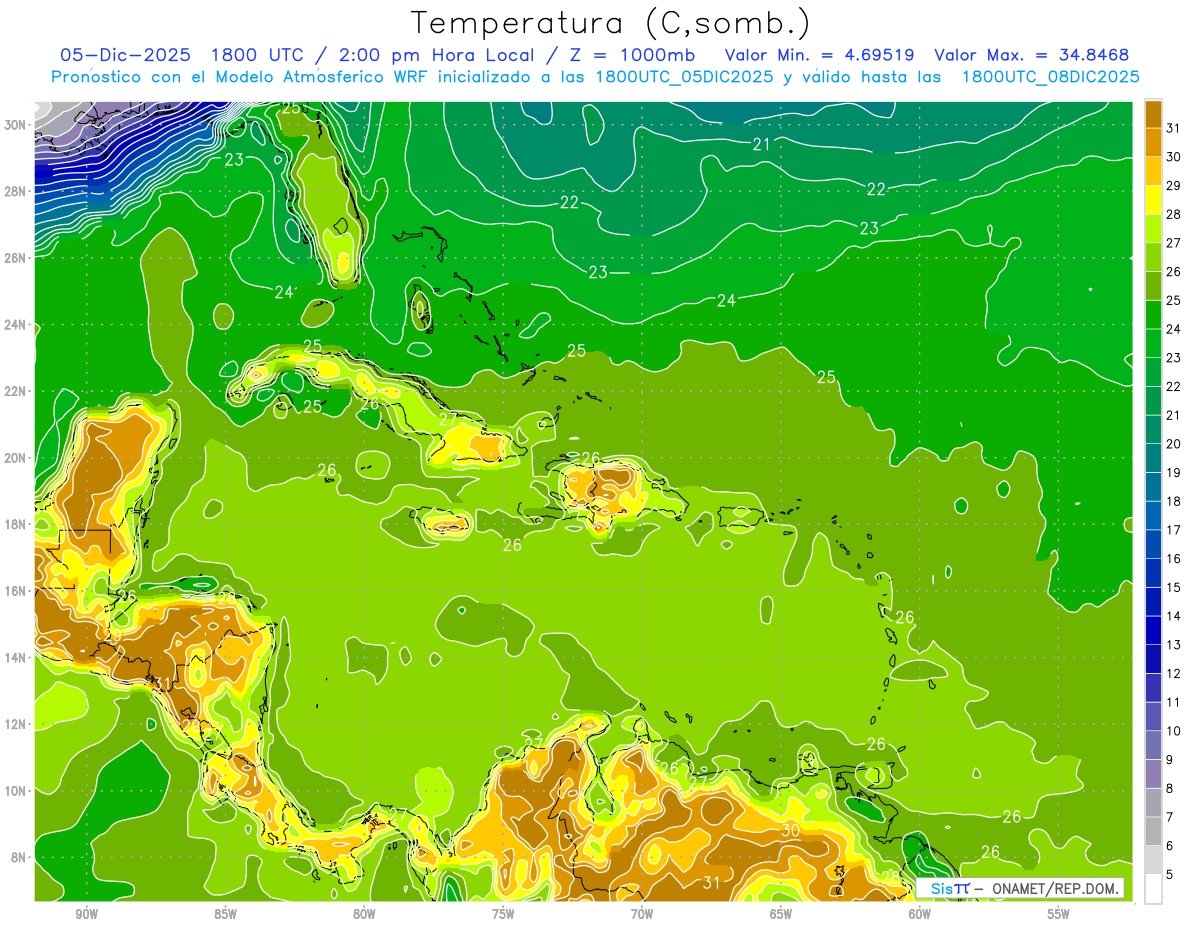Click the gold swatch between 29 and 30
The image size is (1200, 927).
tap(1153, 171)
